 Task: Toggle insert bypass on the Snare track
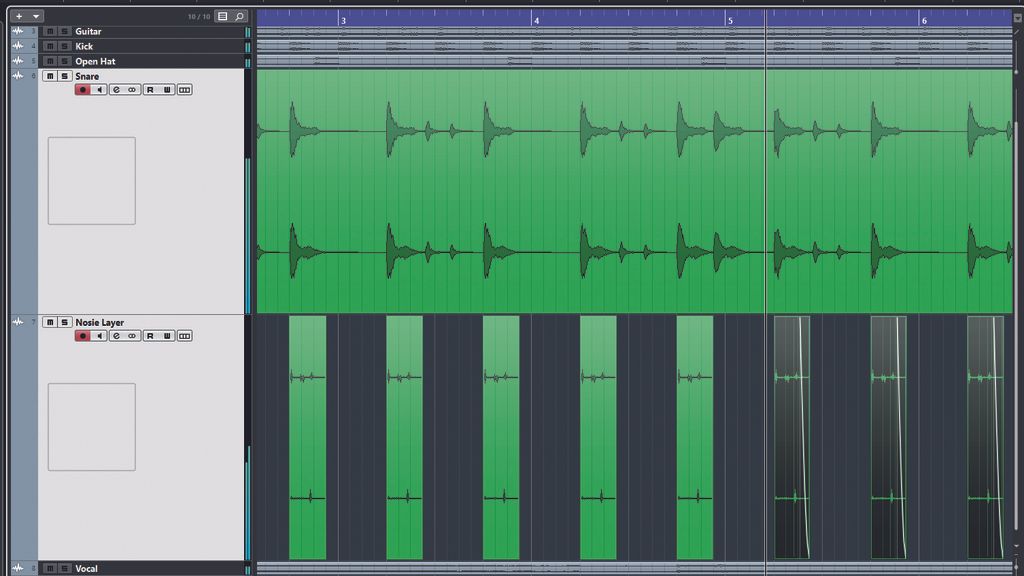131,89
